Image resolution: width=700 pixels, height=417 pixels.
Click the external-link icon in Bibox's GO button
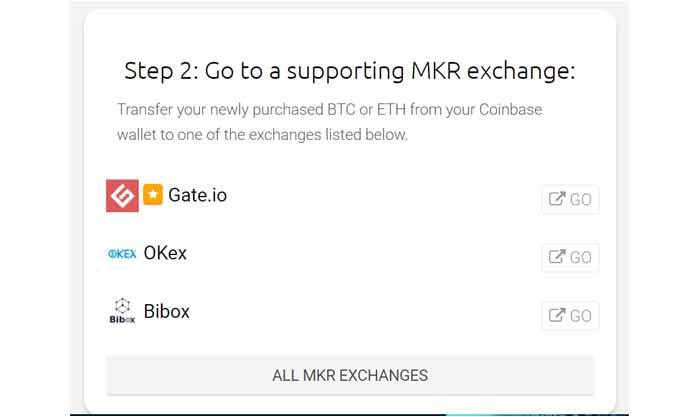coord(557,315)
